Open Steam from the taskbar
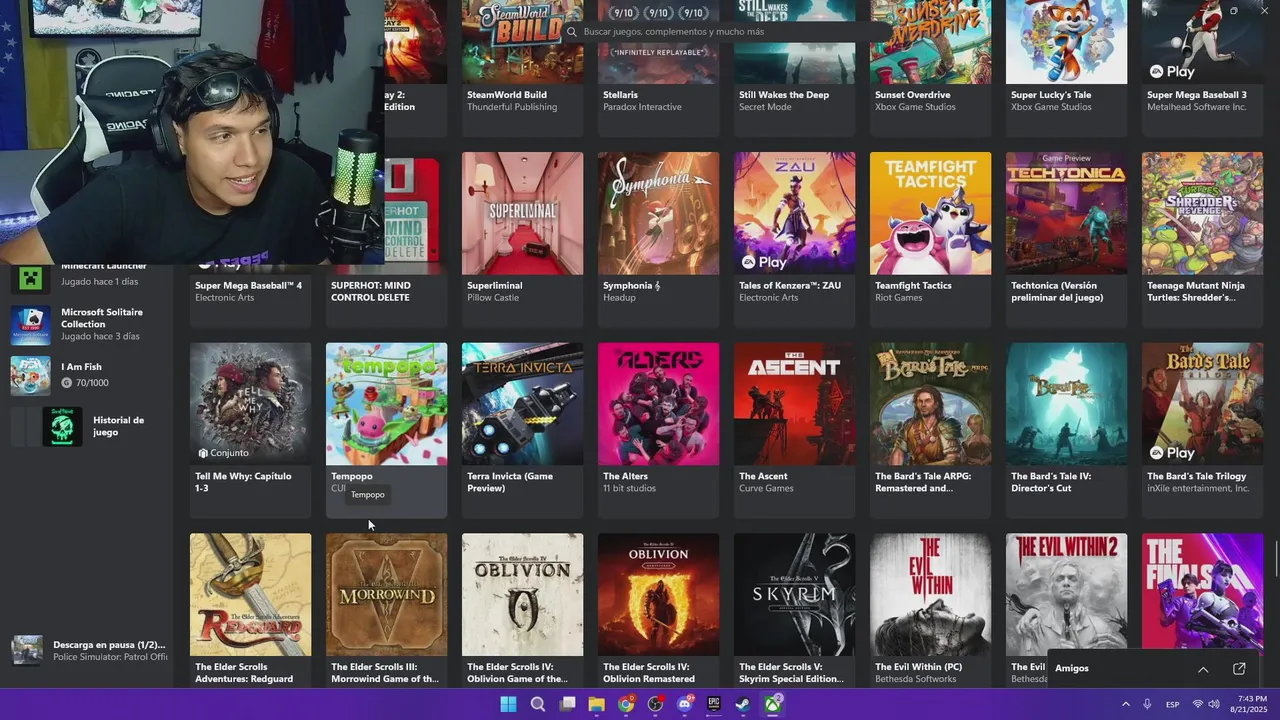Viewport: 1280px width, 720px height. pyautogui.click(x=743, y=704)
